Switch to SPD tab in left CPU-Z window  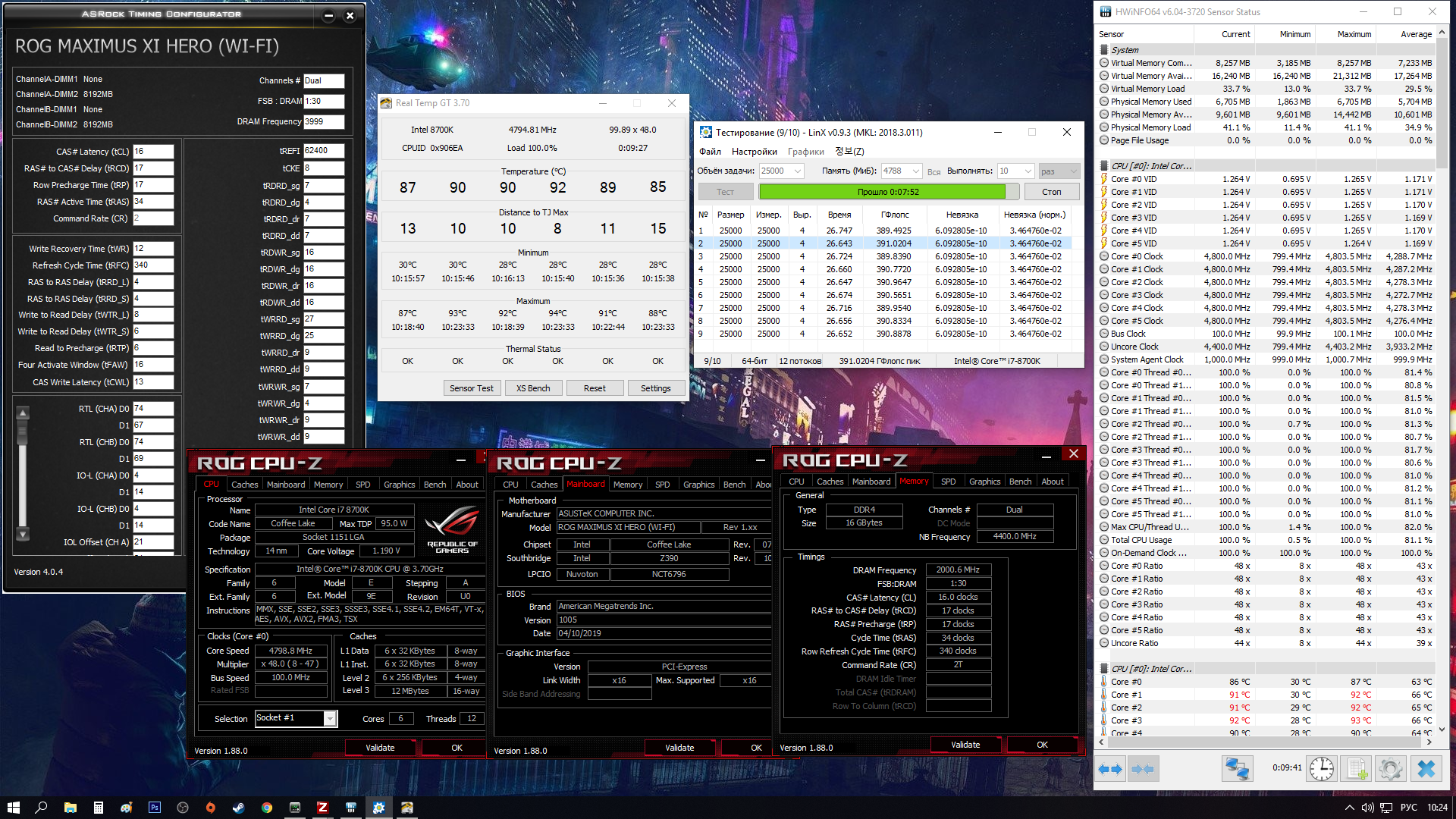point(363,485)
